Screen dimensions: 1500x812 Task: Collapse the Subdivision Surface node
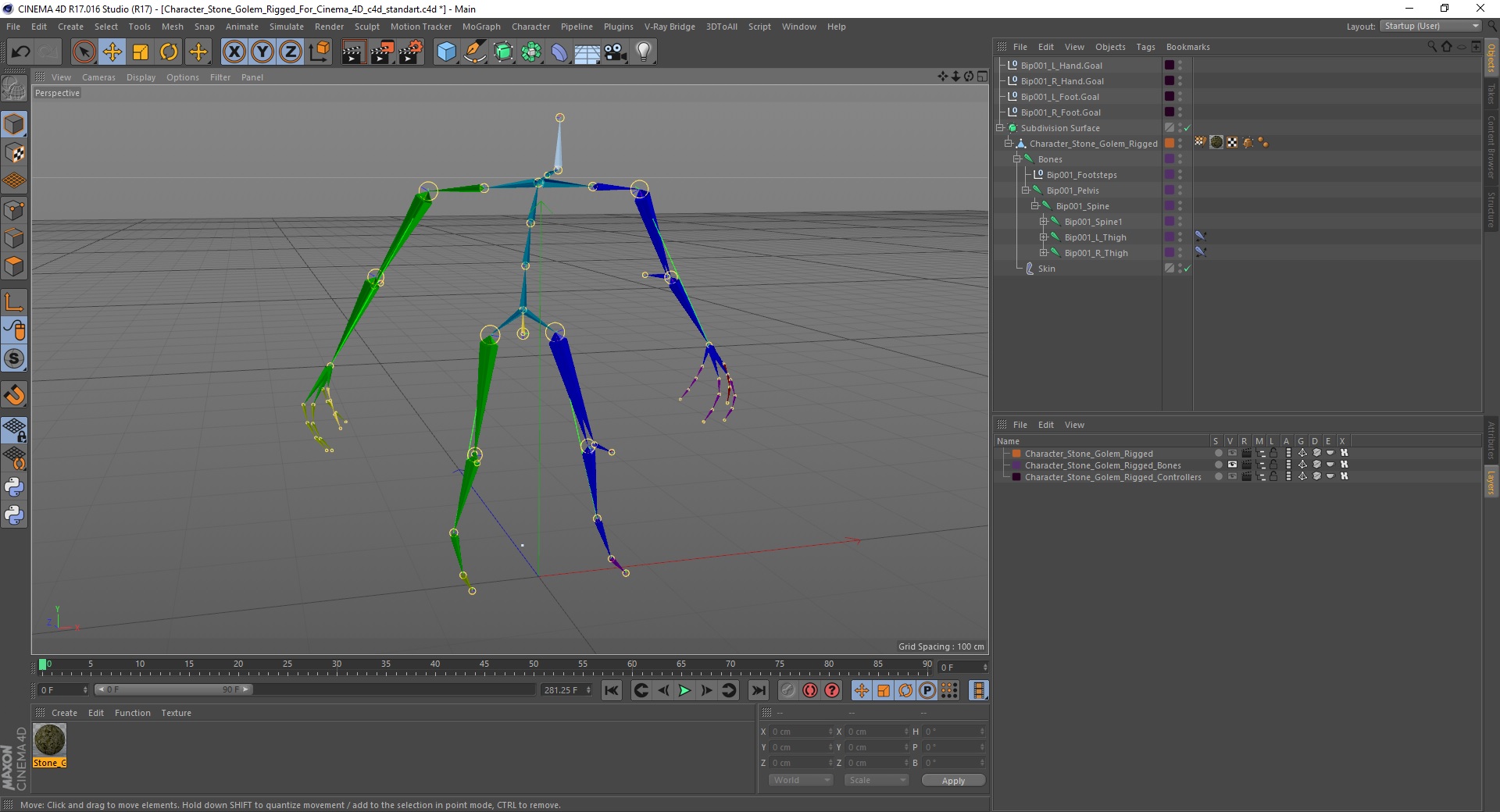point(999,128)
